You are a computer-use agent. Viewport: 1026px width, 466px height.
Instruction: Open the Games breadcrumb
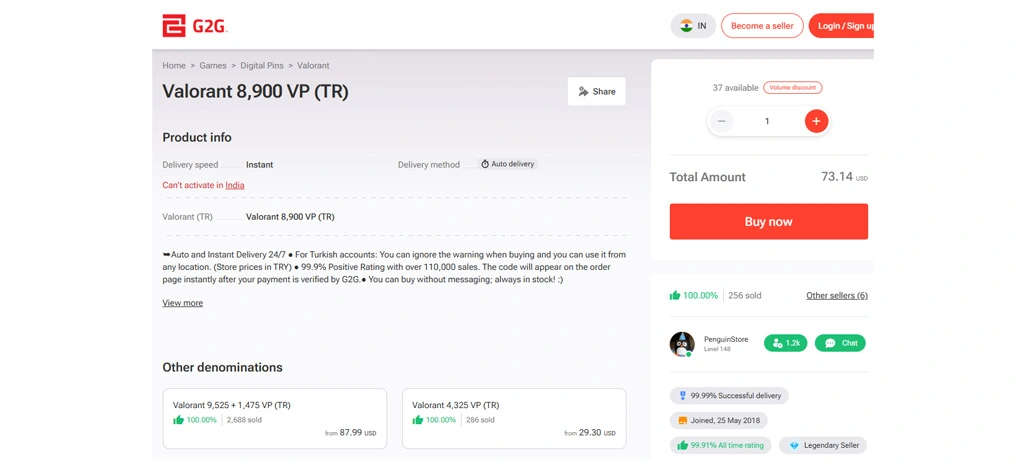click(213, 66)
